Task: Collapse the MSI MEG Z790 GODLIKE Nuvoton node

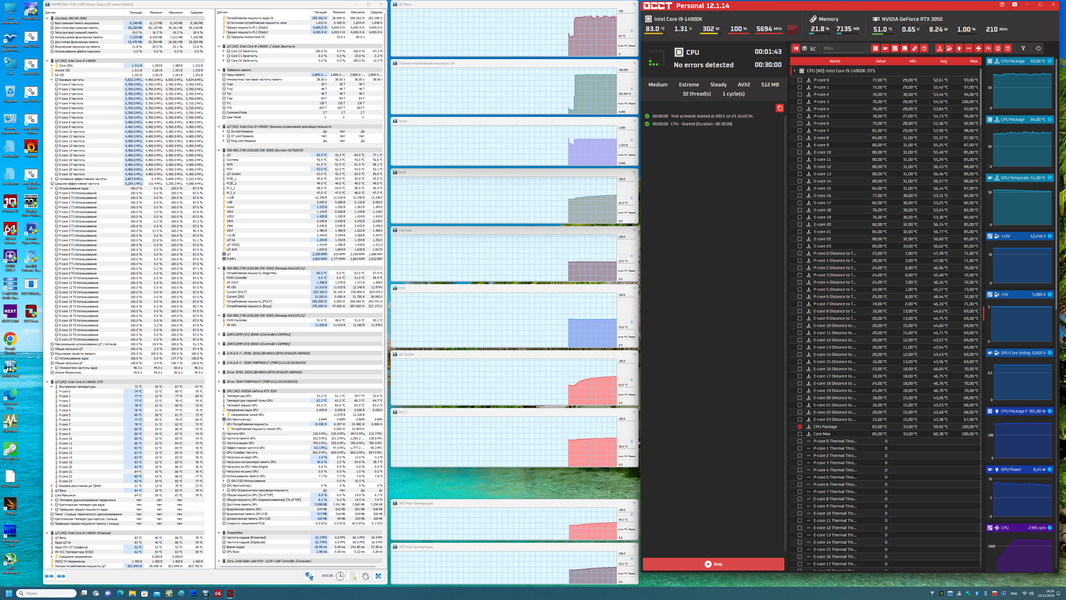Action: coord(220,150)
